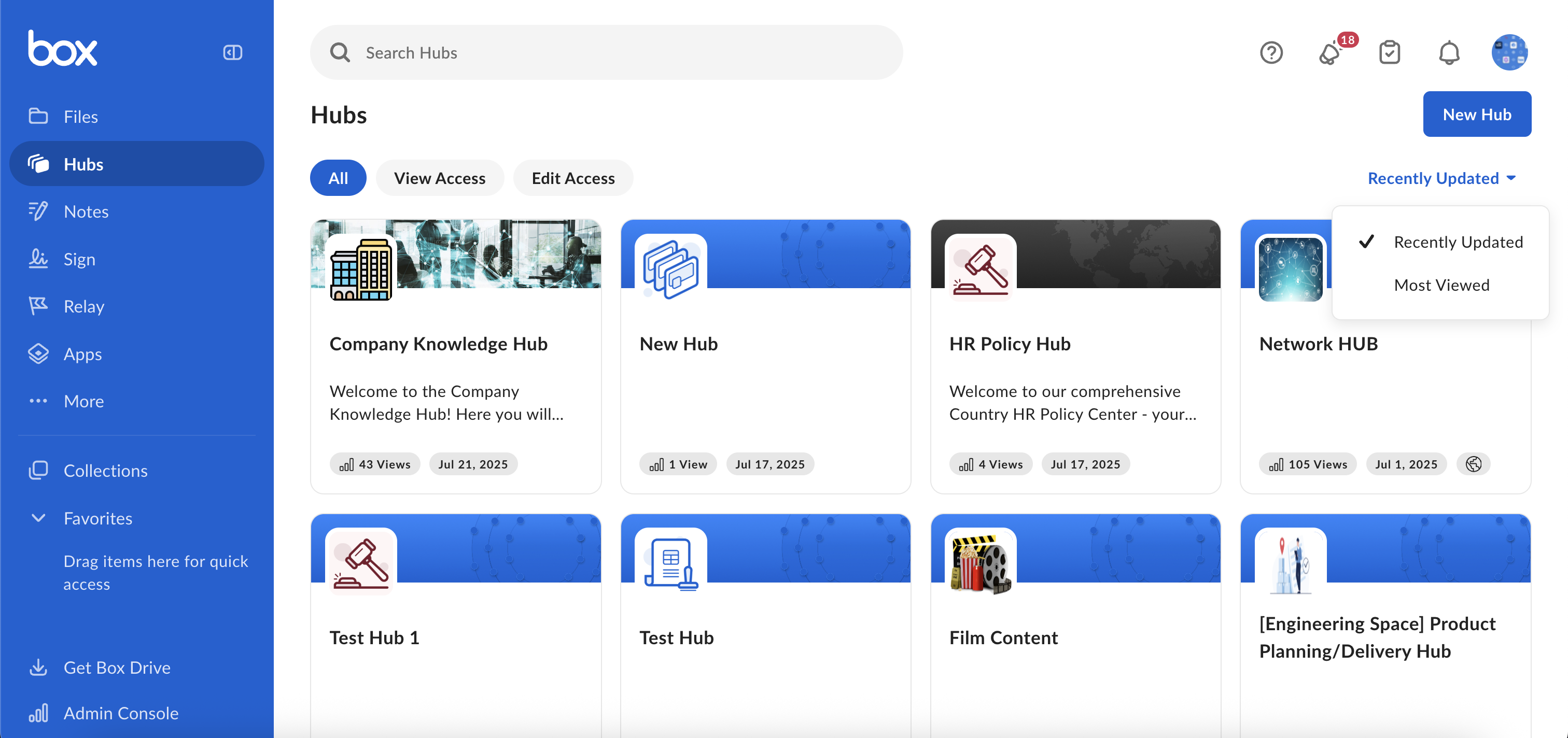The width and height of the screenshot is (1568, 738).
Task: Open Relay in the sidebar
Action: pyautogui.click(x=83, y=306)
